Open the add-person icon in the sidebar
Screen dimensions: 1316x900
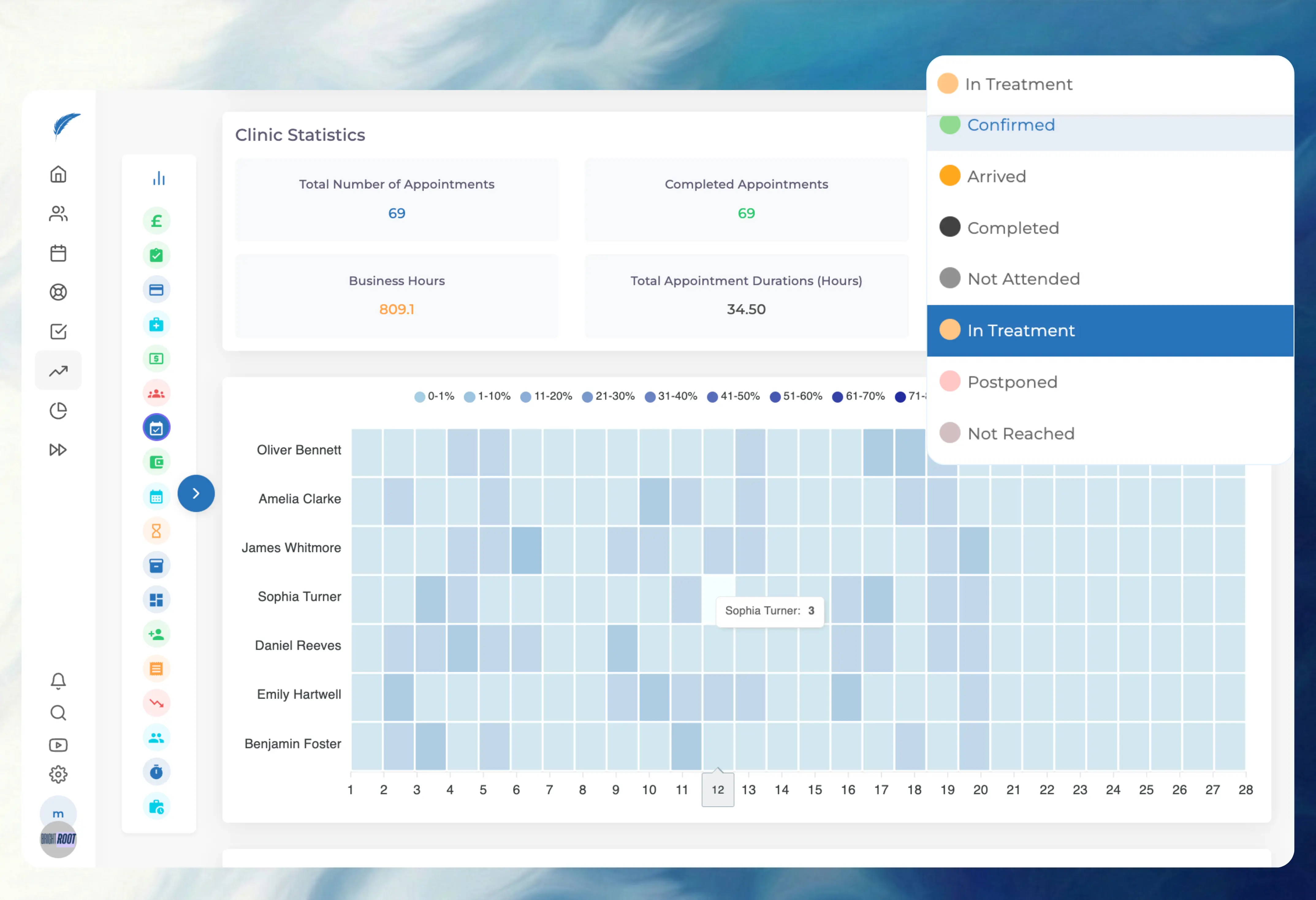(156, 633)
